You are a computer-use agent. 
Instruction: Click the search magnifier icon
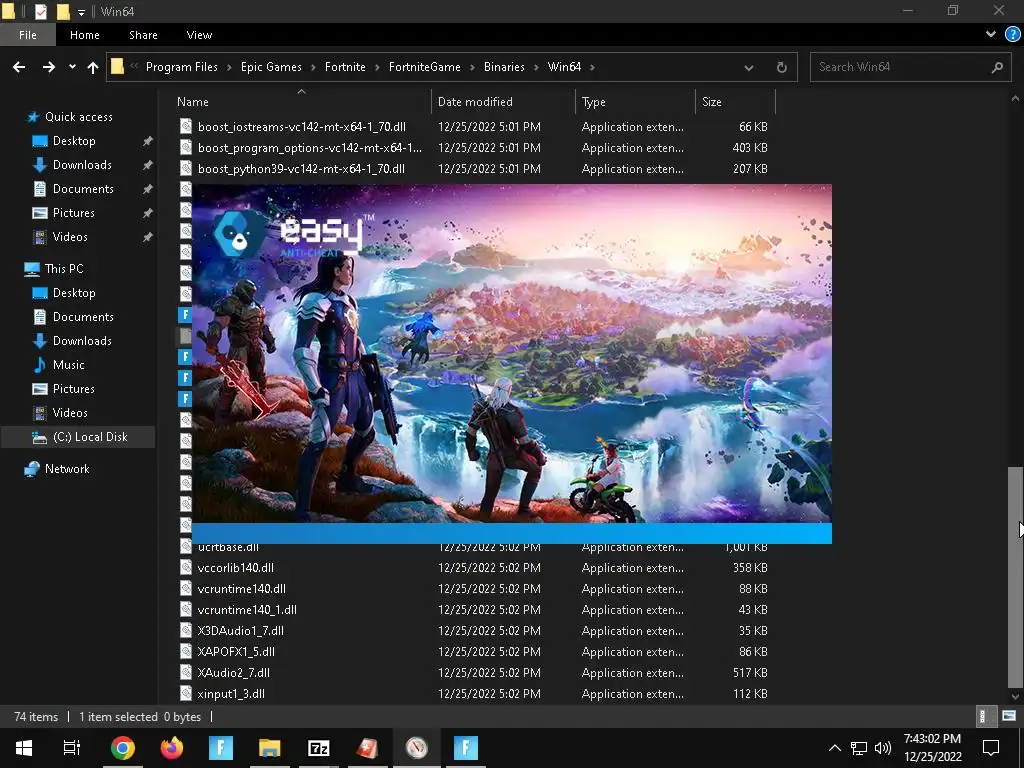tap(997, 67)
